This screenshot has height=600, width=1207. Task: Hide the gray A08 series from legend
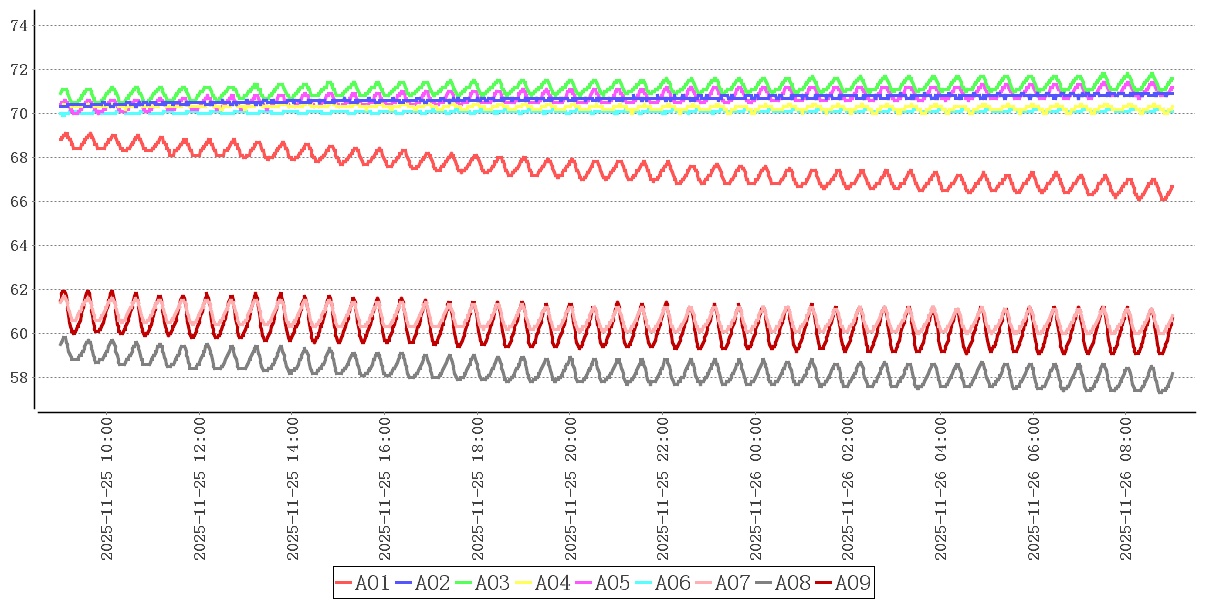pos(792,583)
